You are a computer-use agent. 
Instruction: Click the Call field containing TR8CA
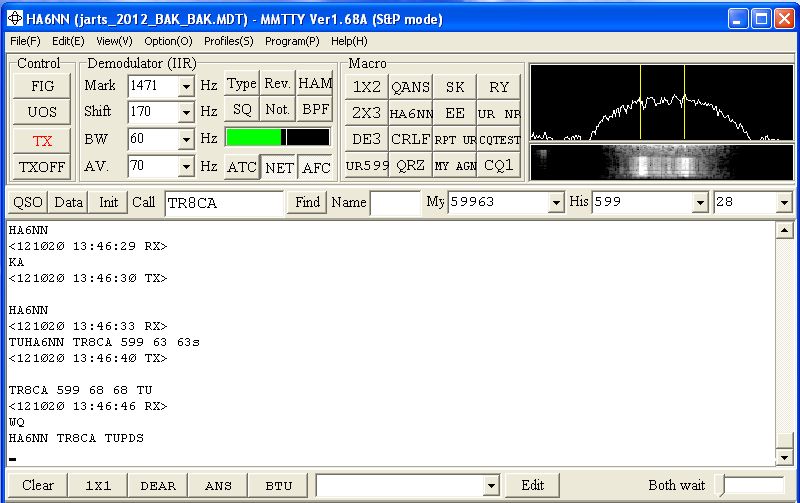point(224,203)
